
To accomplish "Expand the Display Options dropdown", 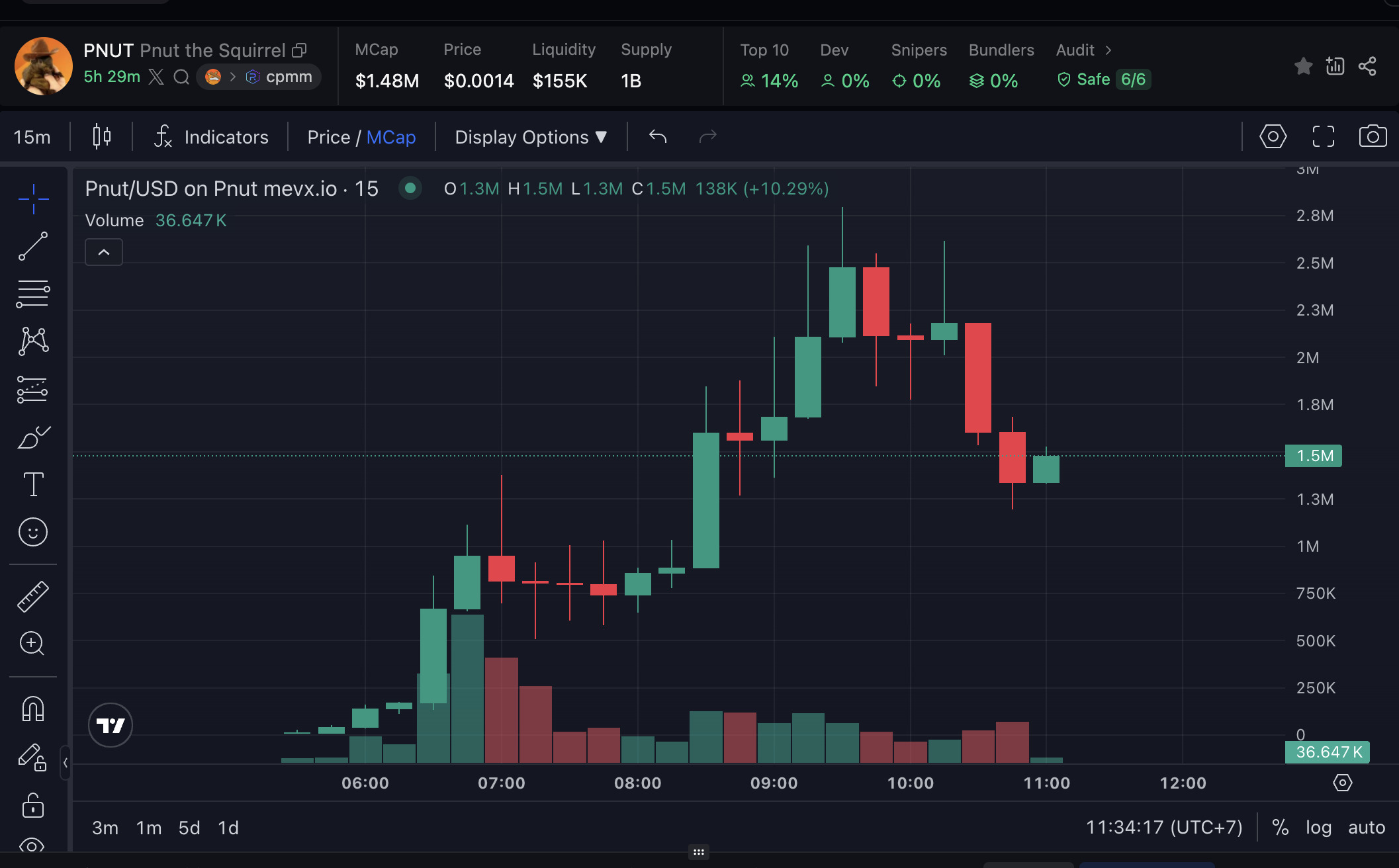I will pyautogui.click(x=531, y=137).
